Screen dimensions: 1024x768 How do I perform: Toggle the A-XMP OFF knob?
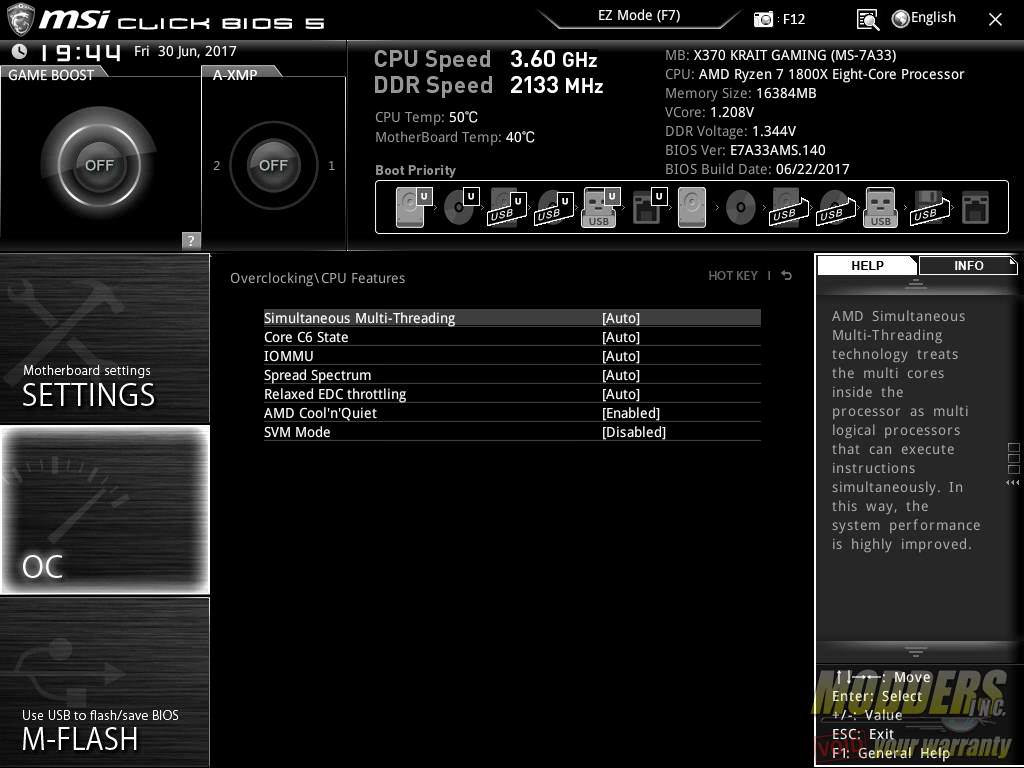point(274,165)
